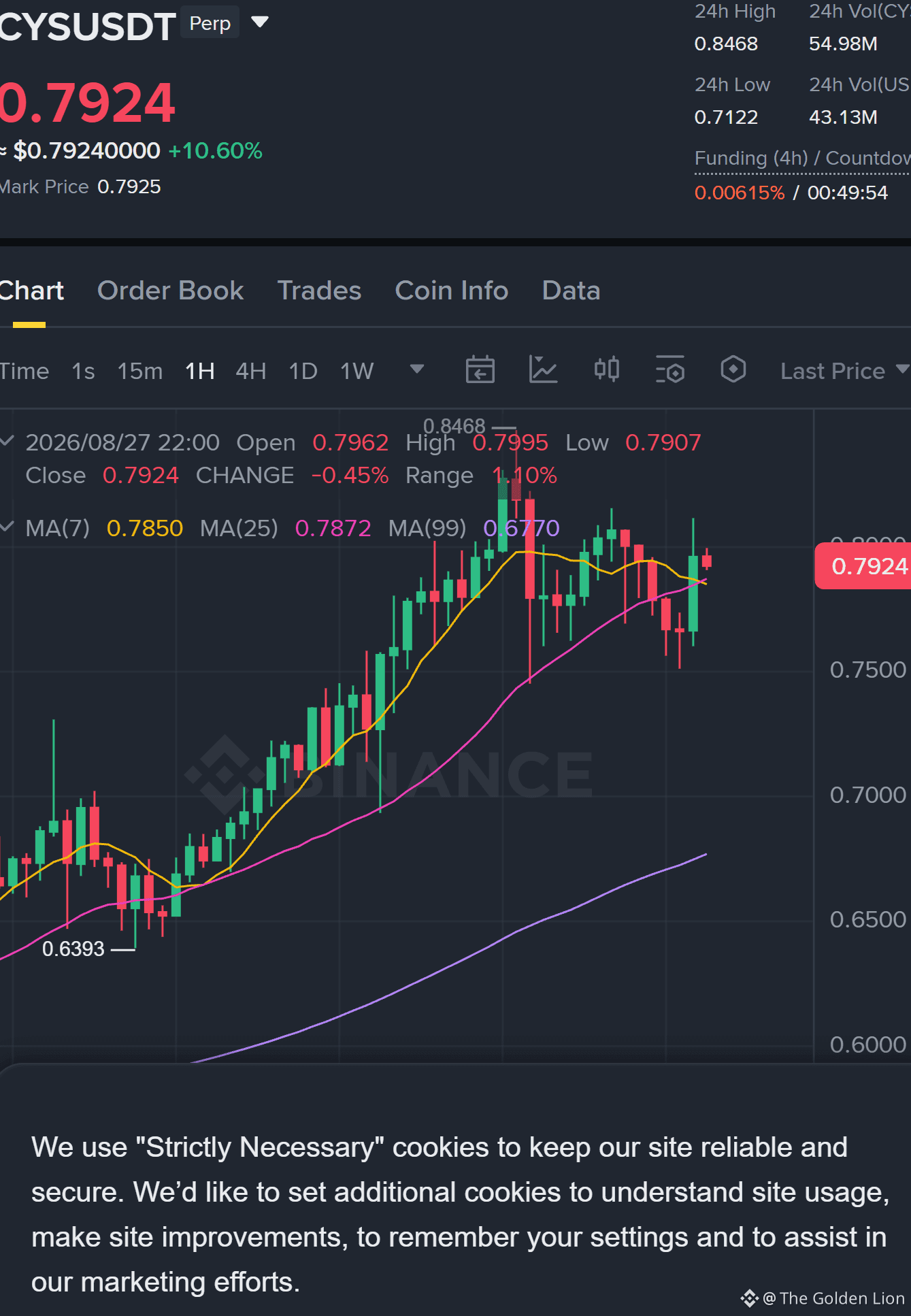Image resolution: width=911 pixels, height=1316 pixels.
Task: Collapse the MA indicator row chevron
Action: 7,527
